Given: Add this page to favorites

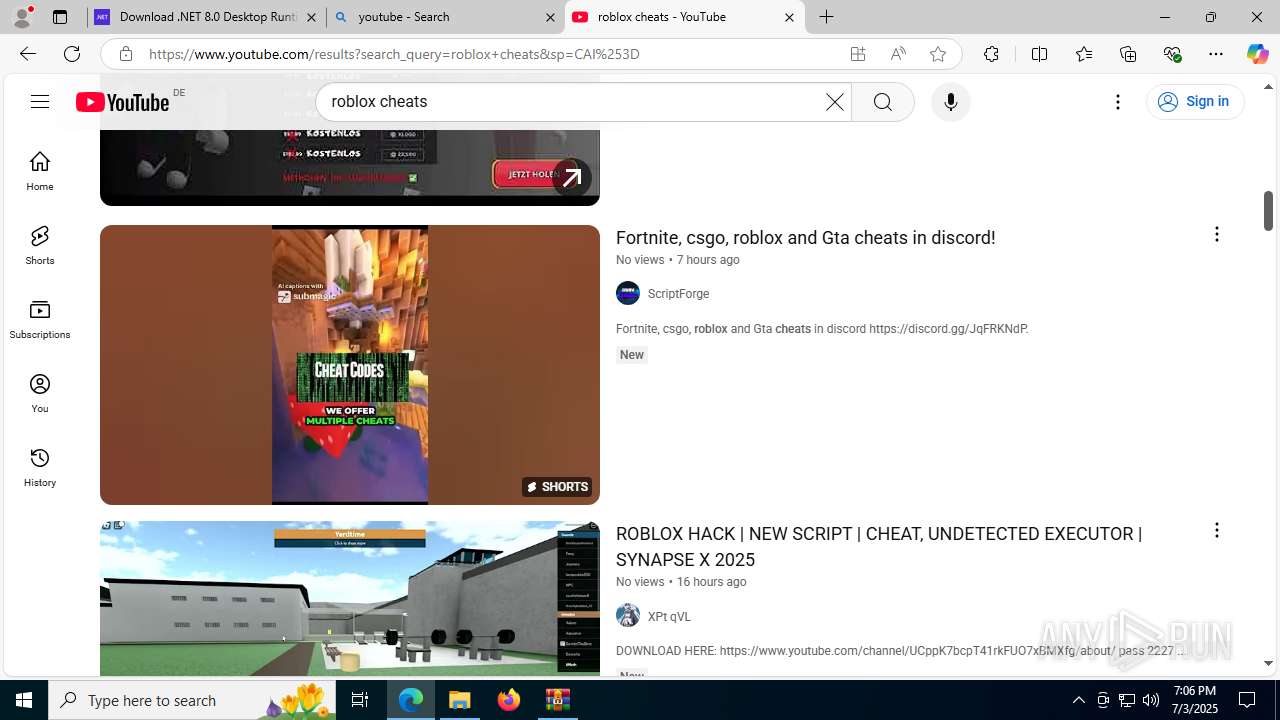Looking at the screenshot, I should [938, 54].
